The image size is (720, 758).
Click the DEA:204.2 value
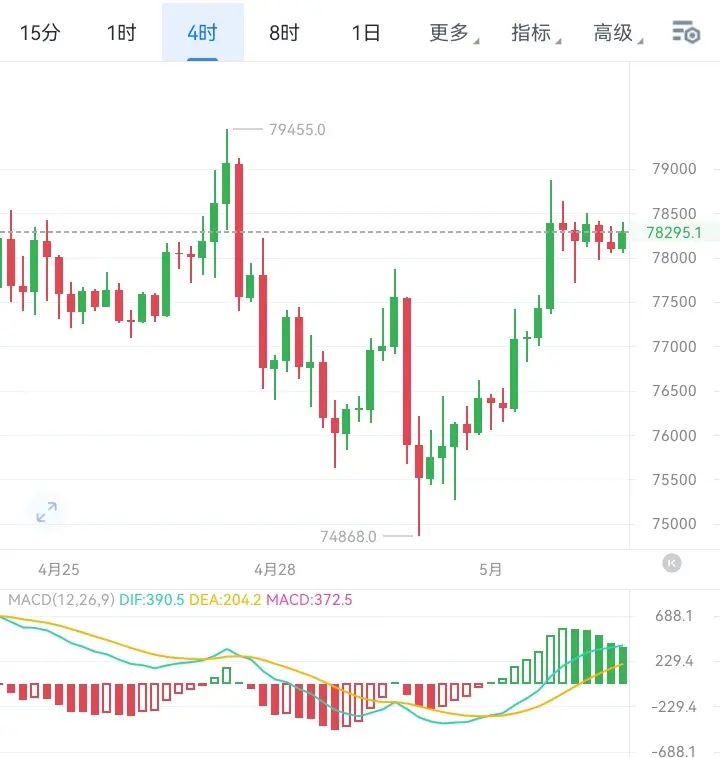pyautogui.click(x=225, y=600)
